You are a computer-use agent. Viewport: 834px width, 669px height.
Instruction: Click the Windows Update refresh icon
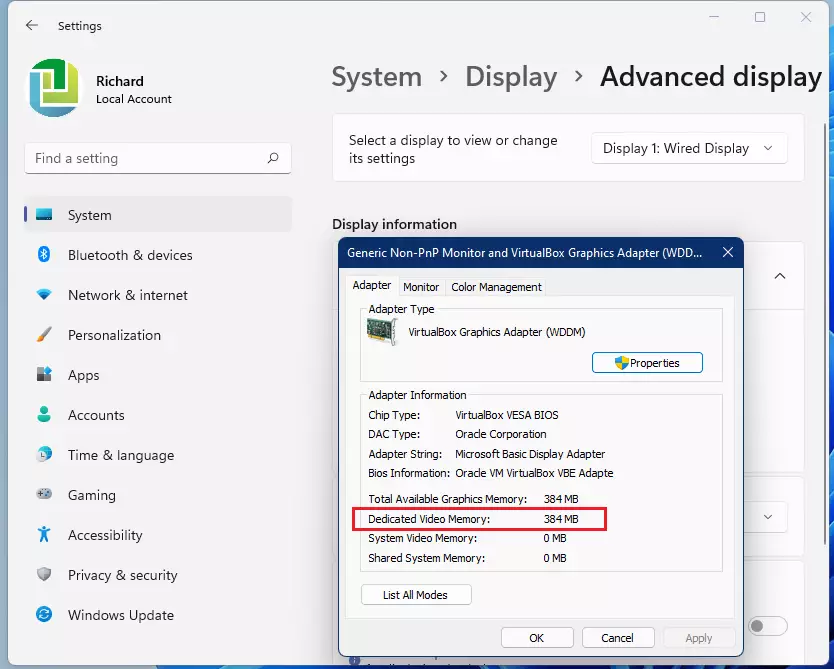[x=44, y=614]
